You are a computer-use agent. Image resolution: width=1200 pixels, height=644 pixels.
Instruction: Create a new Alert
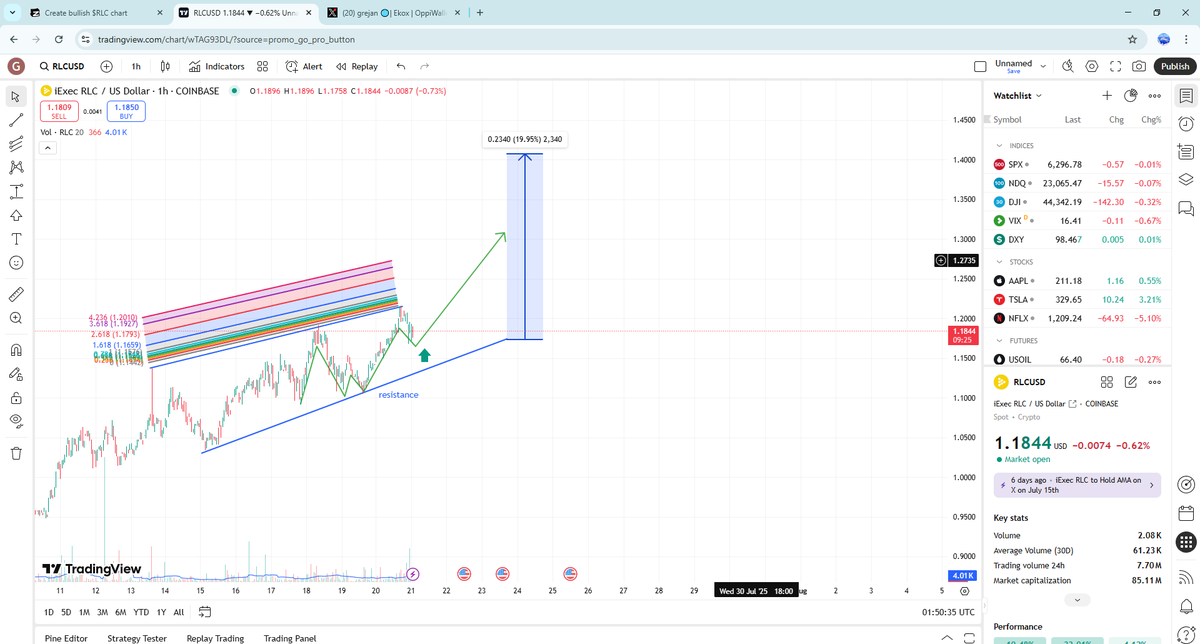304,66
